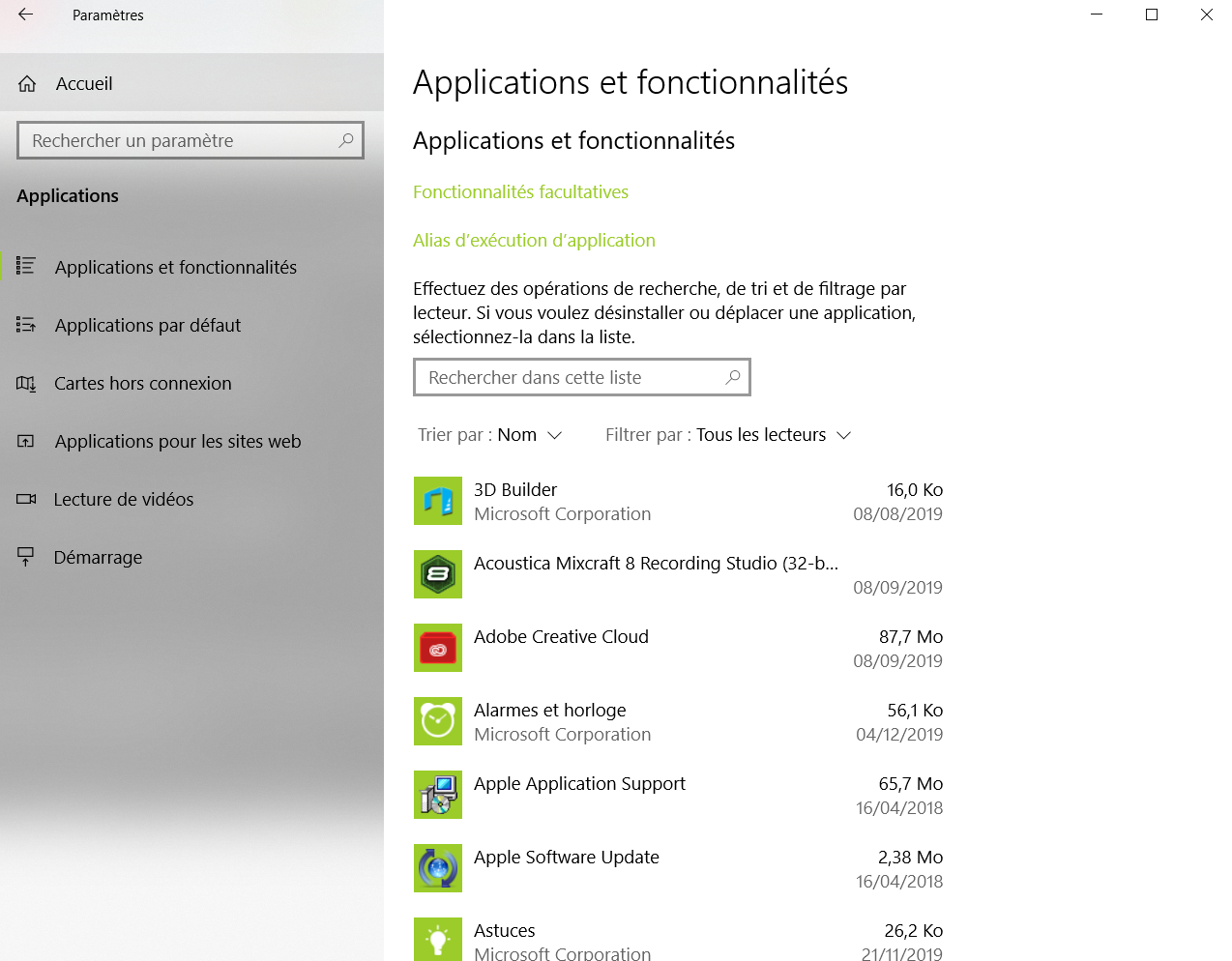
Task: Click Apple Software Update icon
Action: tap(438, 868)
